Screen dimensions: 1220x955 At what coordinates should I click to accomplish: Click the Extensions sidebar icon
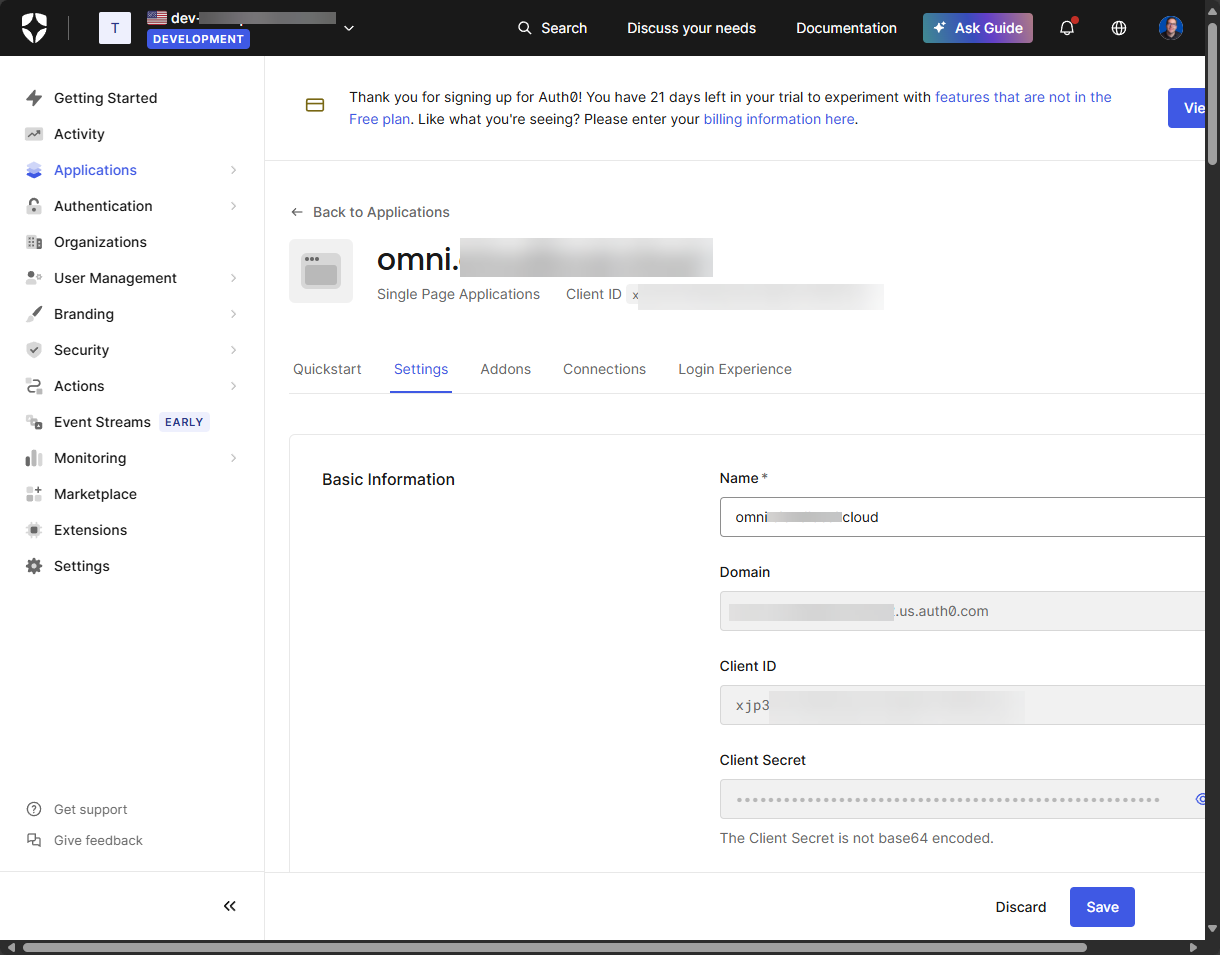(34, 530)
